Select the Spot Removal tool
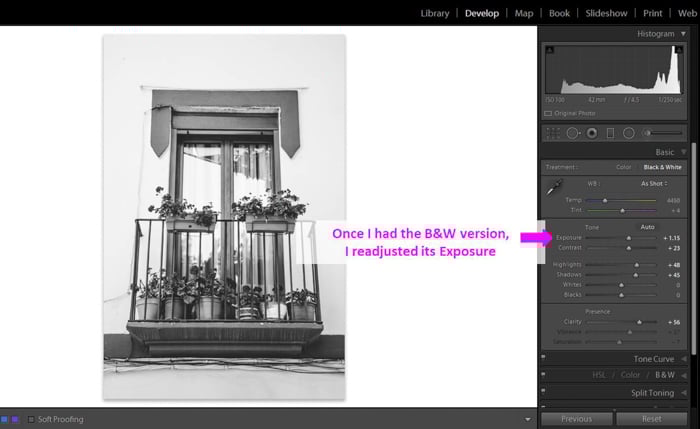The height and width of the screenshot is (429, 700). 573,133
